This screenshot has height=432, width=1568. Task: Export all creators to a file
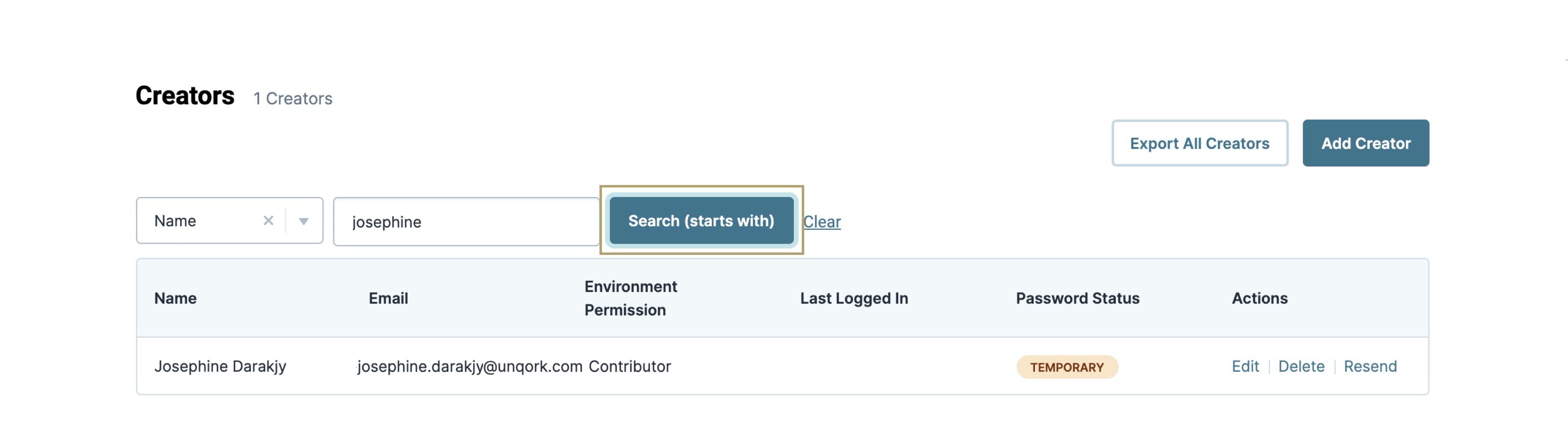[x=1199, y=144]
